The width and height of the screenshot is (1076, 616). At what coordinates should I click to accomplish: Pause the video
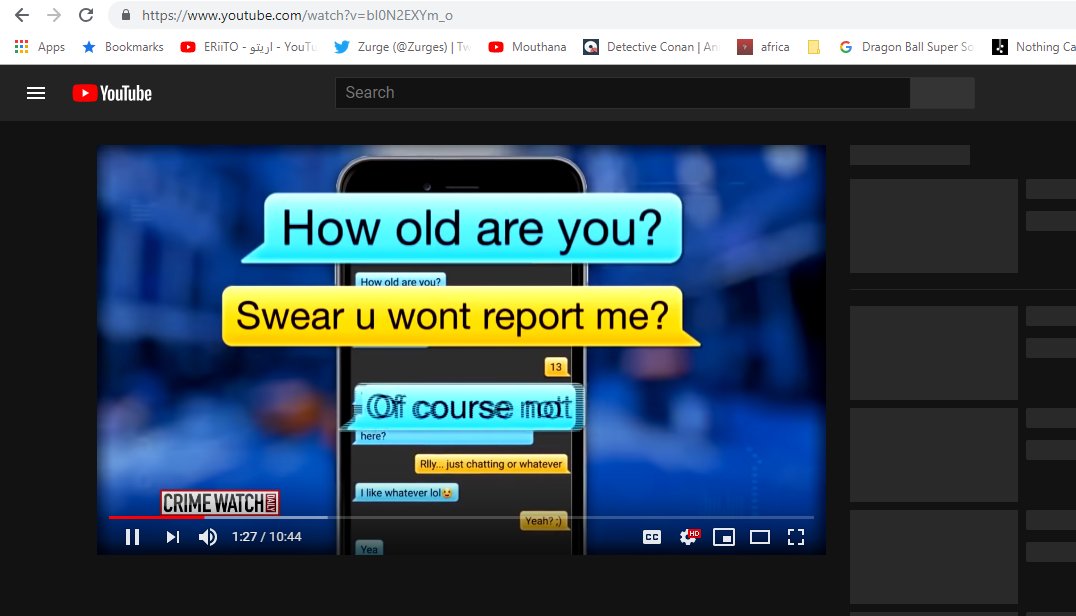point(132,536)
